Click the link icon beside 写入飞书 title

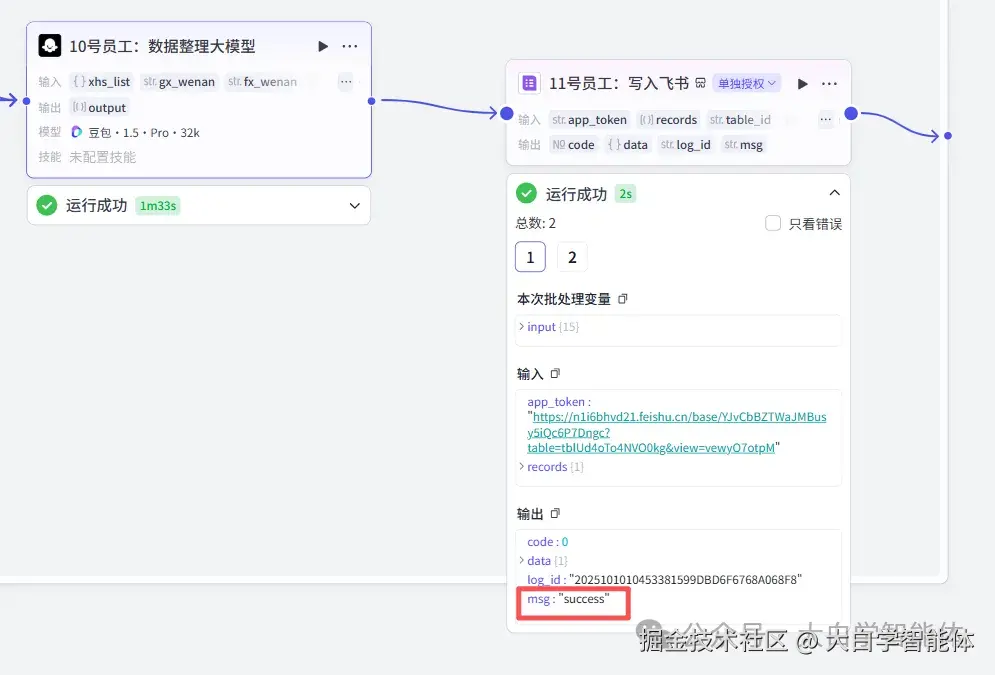pos(700,83)
